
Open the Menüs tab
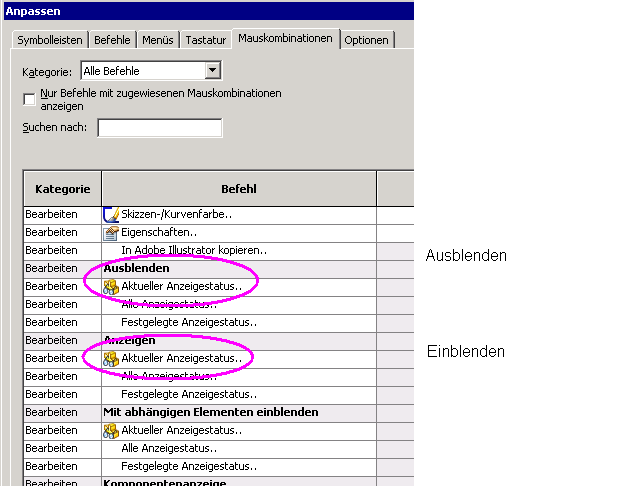tap(158, 40)
